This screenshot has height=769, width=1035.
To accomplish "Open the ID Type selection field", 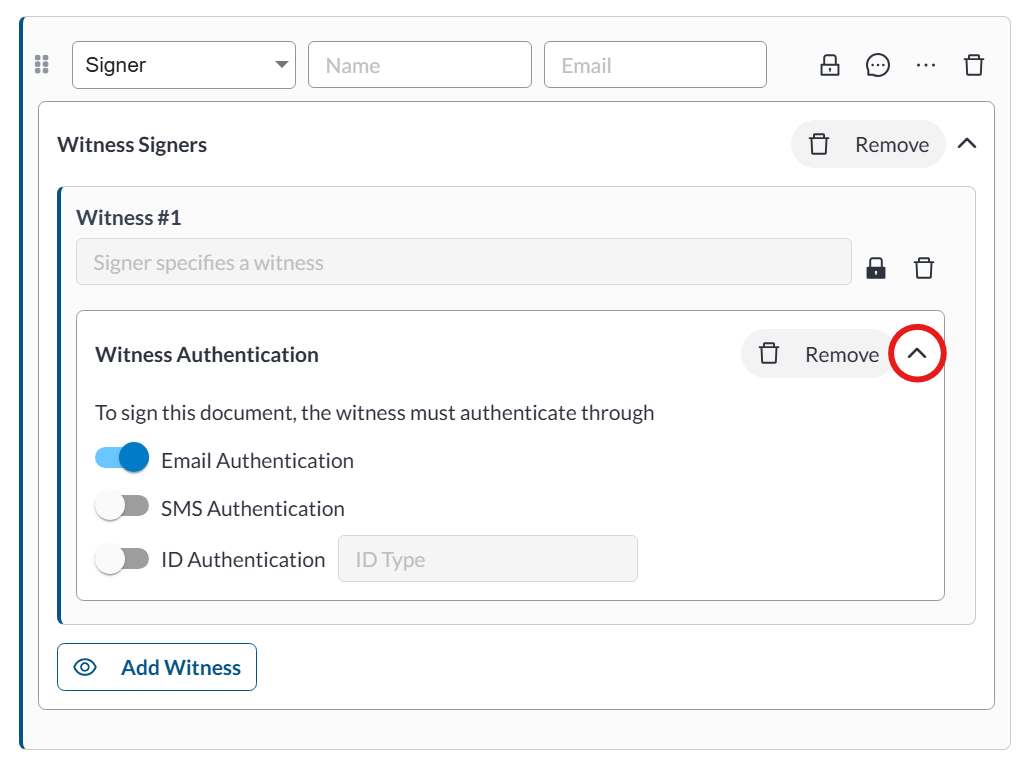I will [x=488, y=559].
